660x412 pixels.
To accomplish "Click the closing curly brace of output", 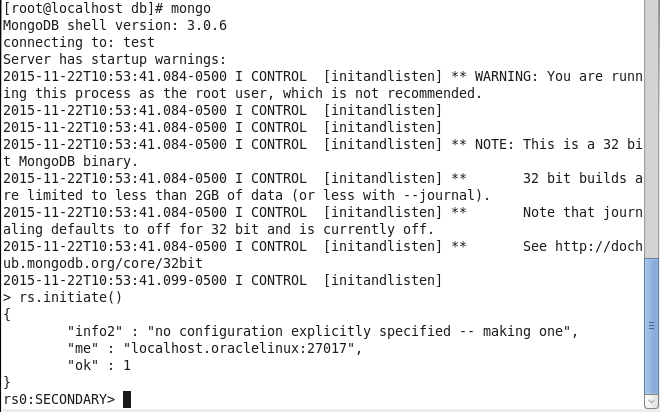I will tap(7, 382).
